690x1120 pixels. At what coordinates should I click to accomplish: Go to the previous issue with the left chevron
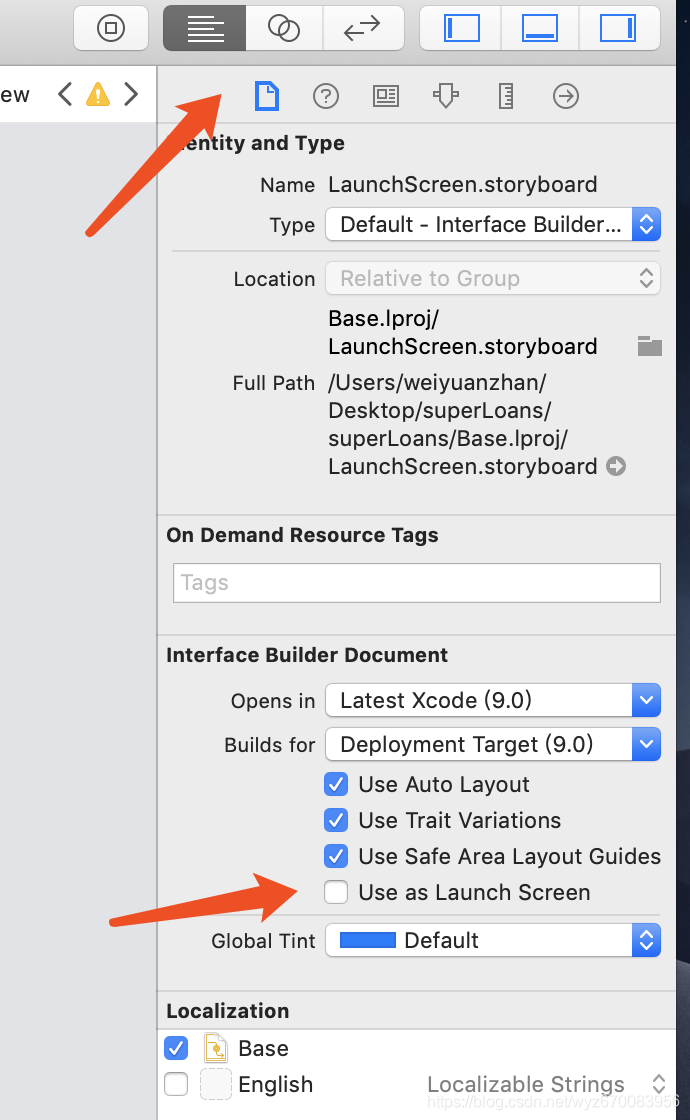65,94
